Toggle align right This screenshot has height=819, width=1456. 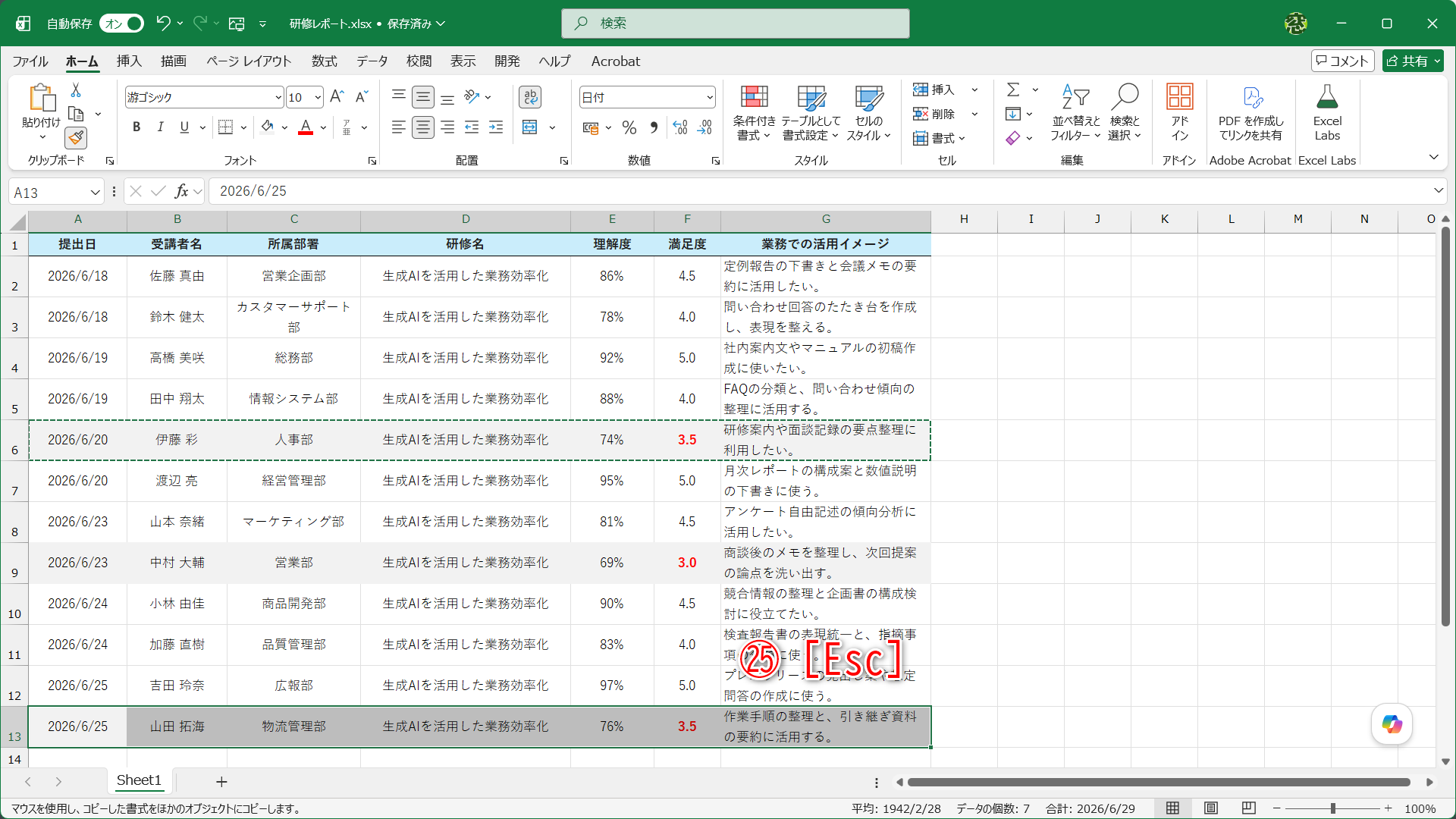(x=447, y=127)
